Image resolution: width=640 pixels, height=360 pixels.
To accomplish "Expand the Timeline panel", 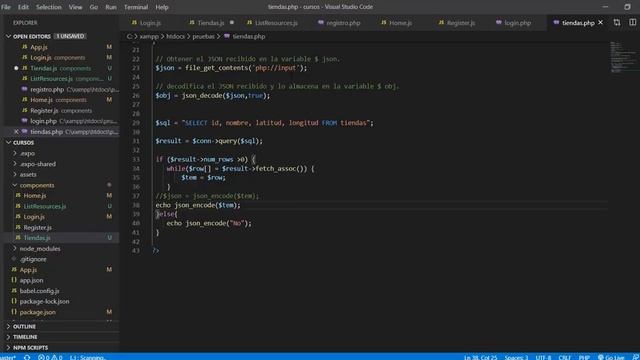I will coord(24,337).
